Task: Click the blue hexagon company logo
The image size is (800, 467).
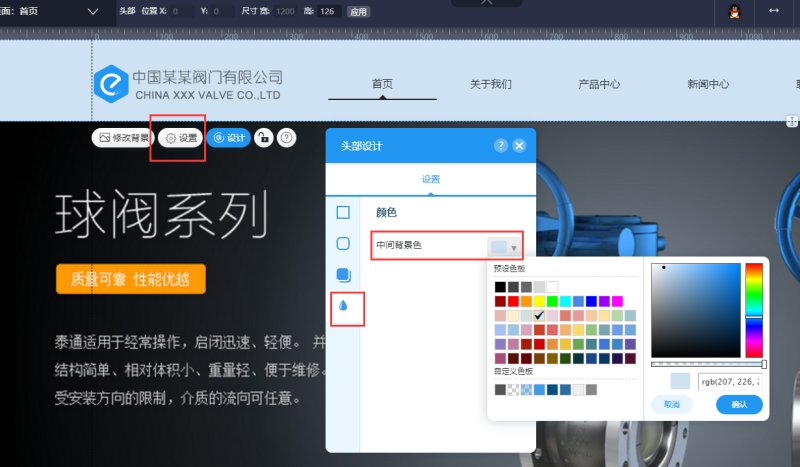Action: tap(111, 84)
